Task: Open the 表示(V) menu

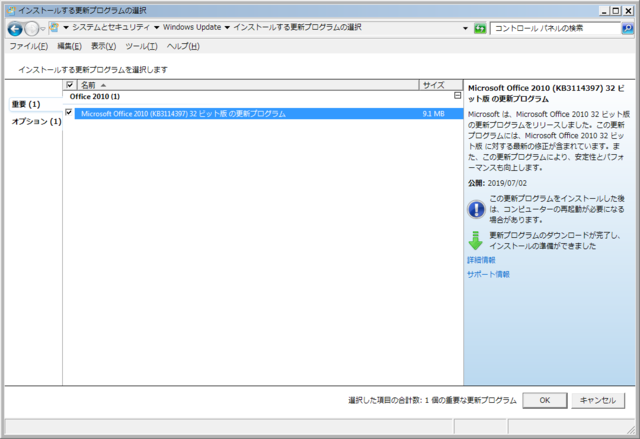Action: point(103,46)
